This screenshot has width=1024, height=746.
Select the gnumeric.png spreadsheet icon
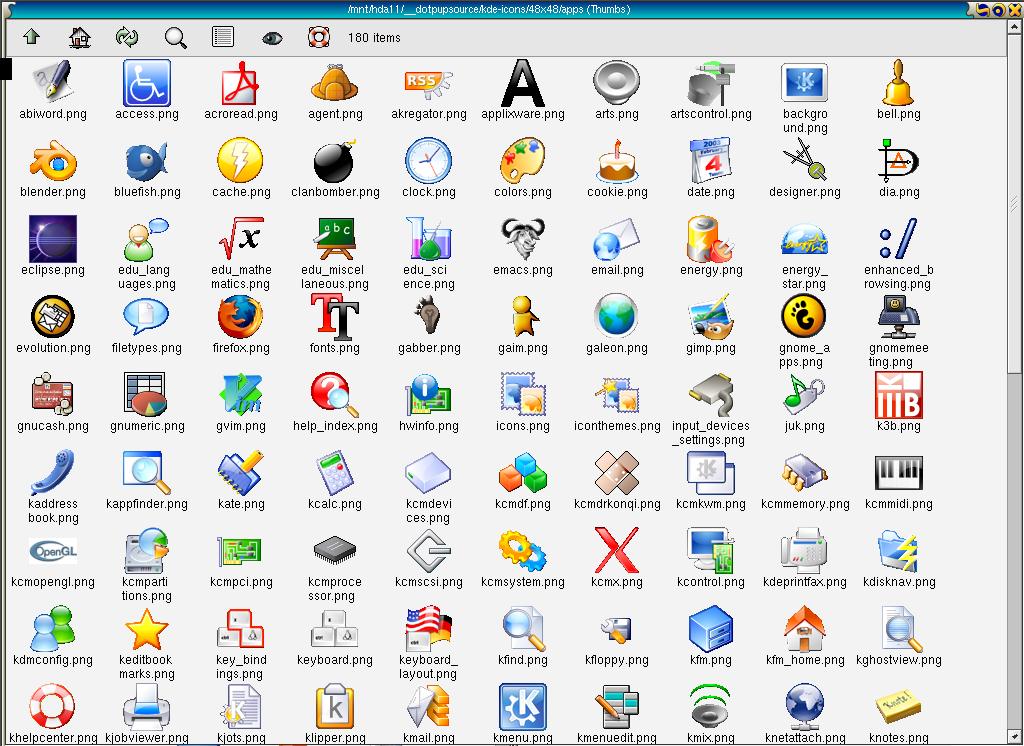[146, 395]
